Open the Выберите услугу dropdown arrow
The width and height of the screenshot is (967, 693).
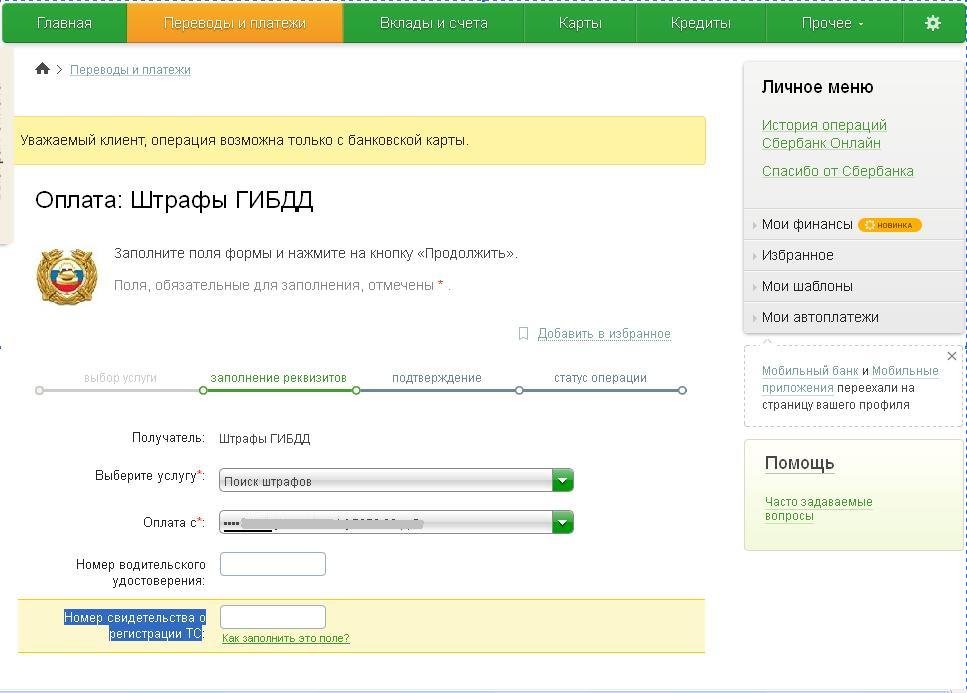pos(562,480)
